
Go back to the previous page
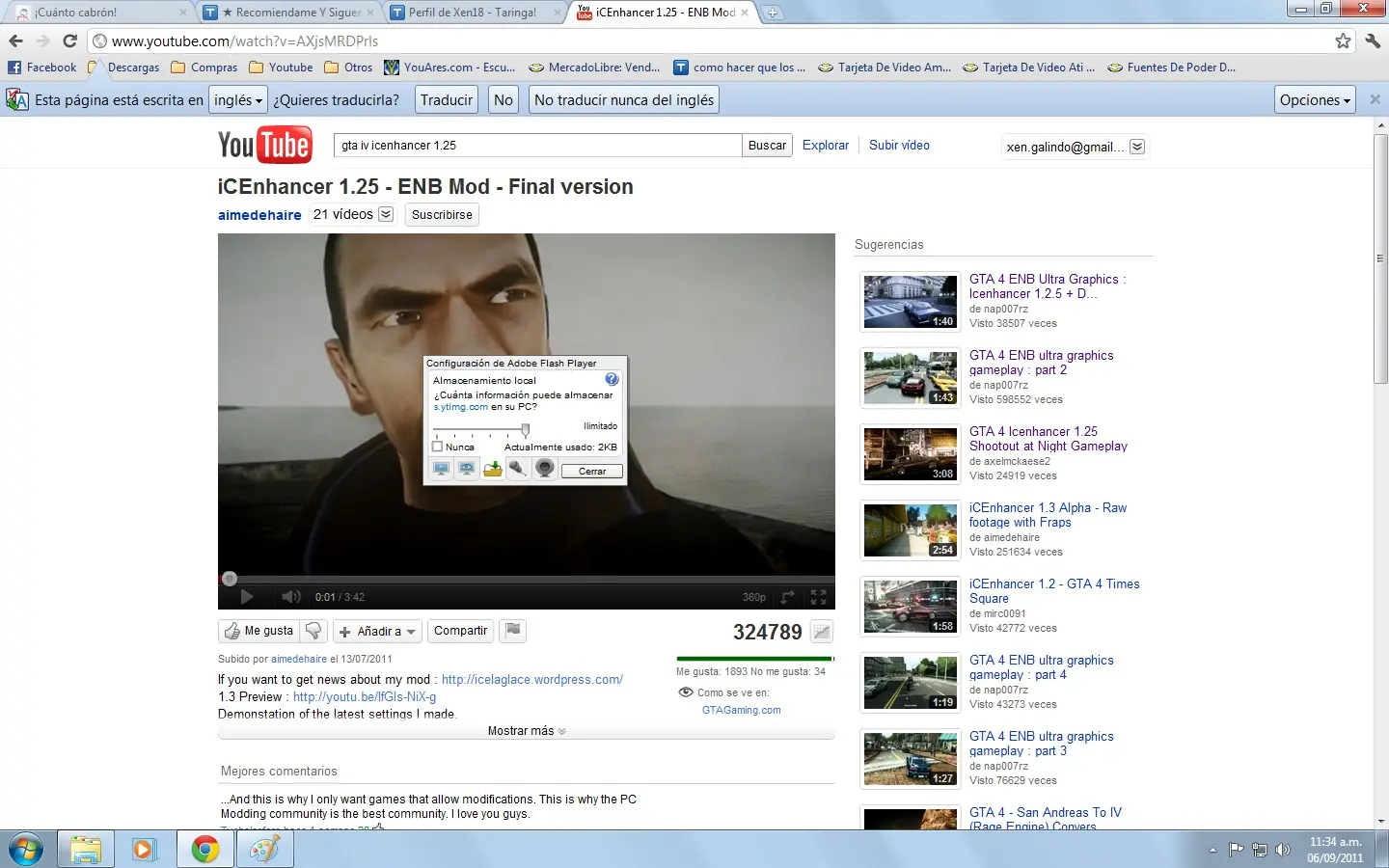pyautogui.click(x=15, y=41)
